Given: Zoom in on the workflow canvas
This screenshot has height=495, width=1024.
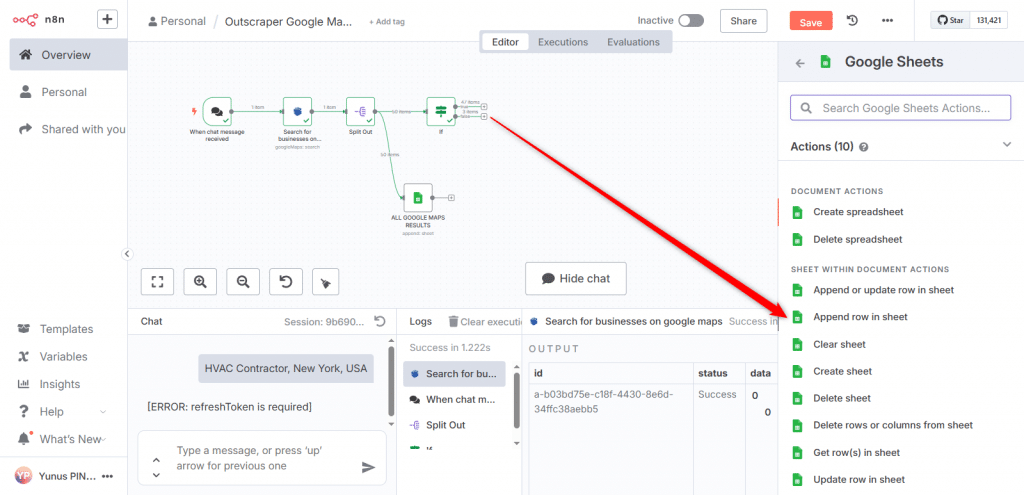Looking at the screenshot, I should tap(200, 281).
